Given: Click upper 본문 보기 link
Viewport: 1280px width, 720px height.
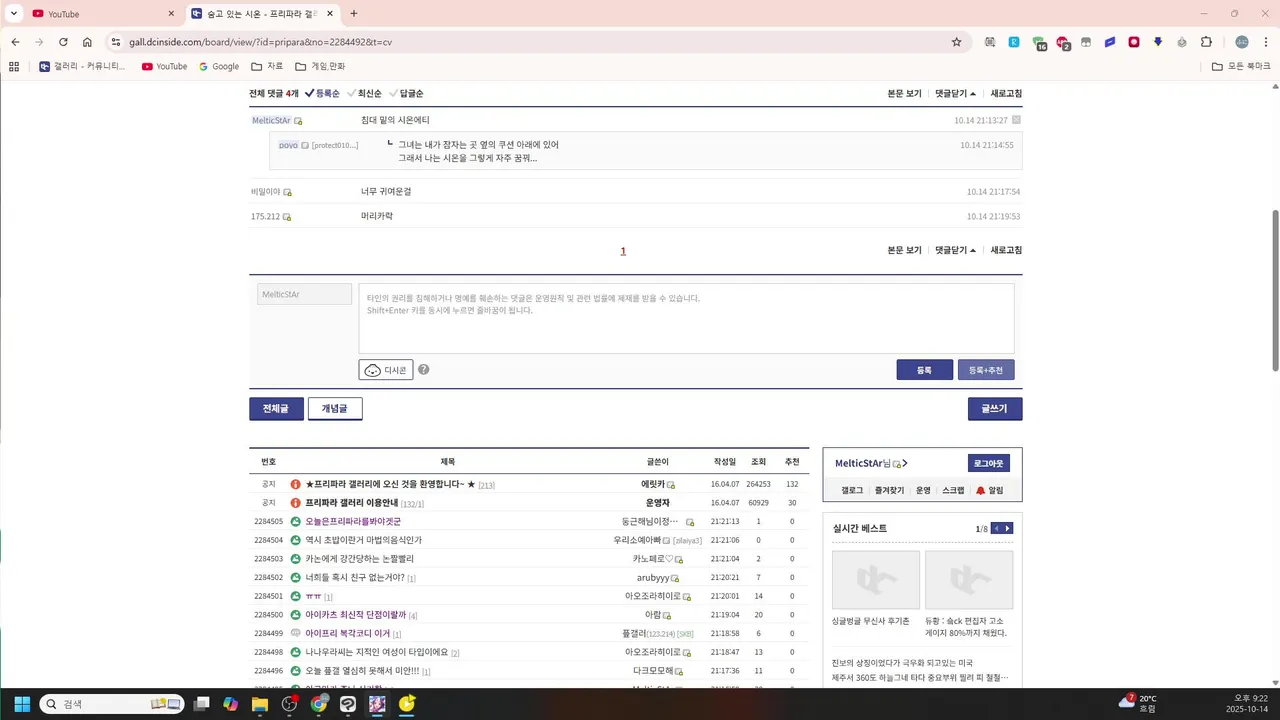Looking at the screenshot, I should (904, 93).
